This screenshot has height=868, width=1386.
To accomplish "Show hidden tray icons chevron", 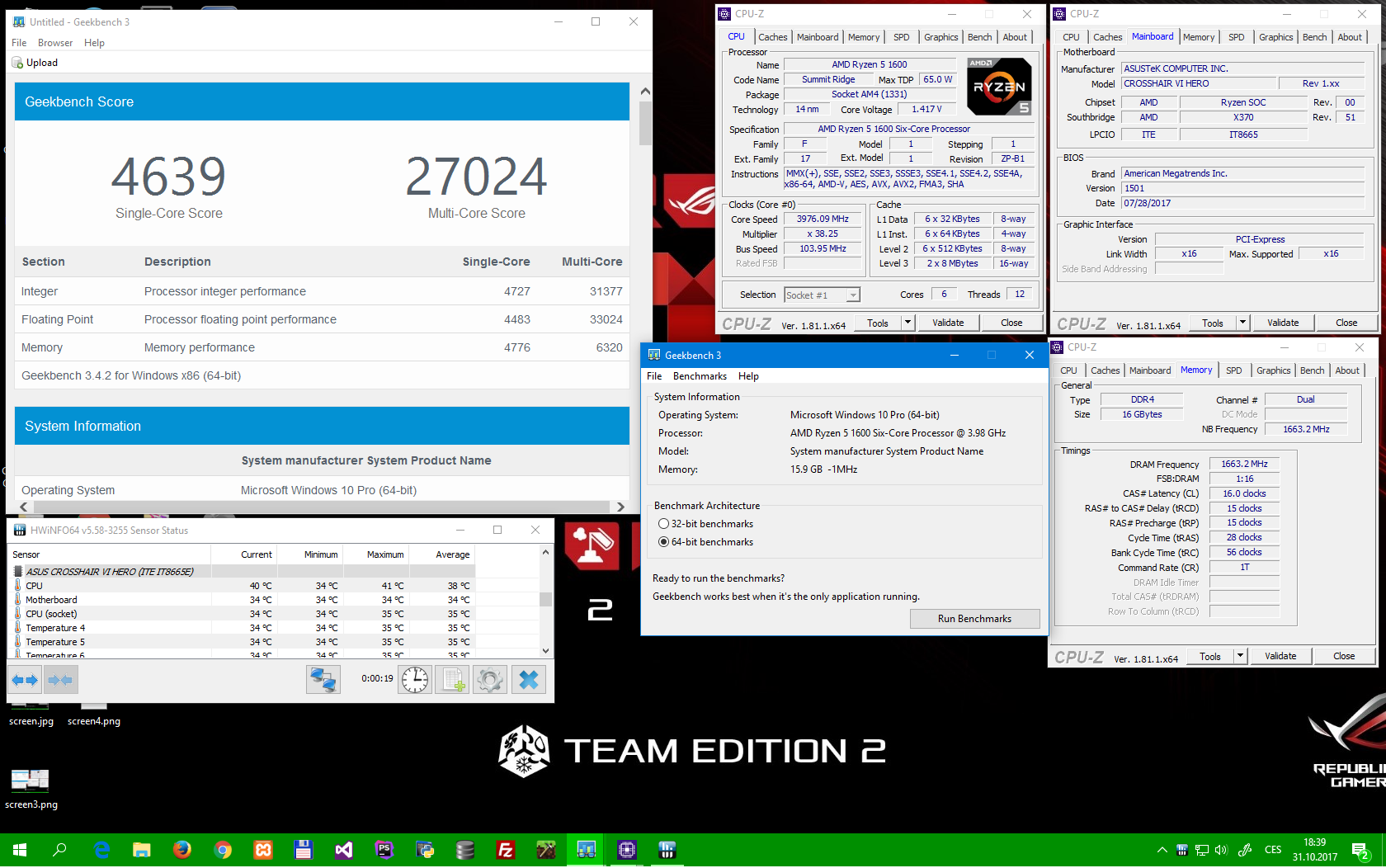I will (x=1162, y=850).
